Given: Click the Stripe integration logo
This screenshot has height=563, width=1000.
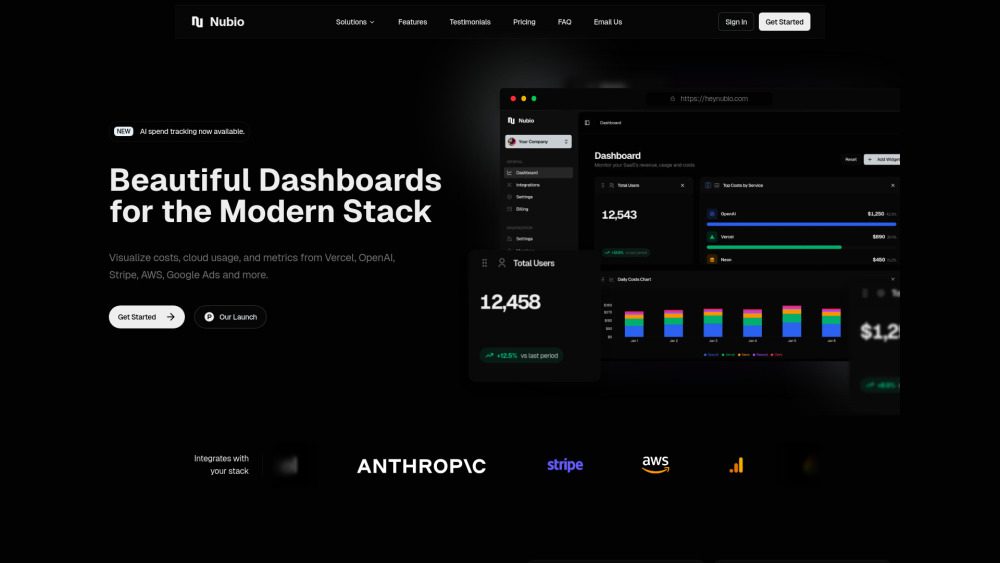Looking at the screenshot, I should click(x=565, y=465).
